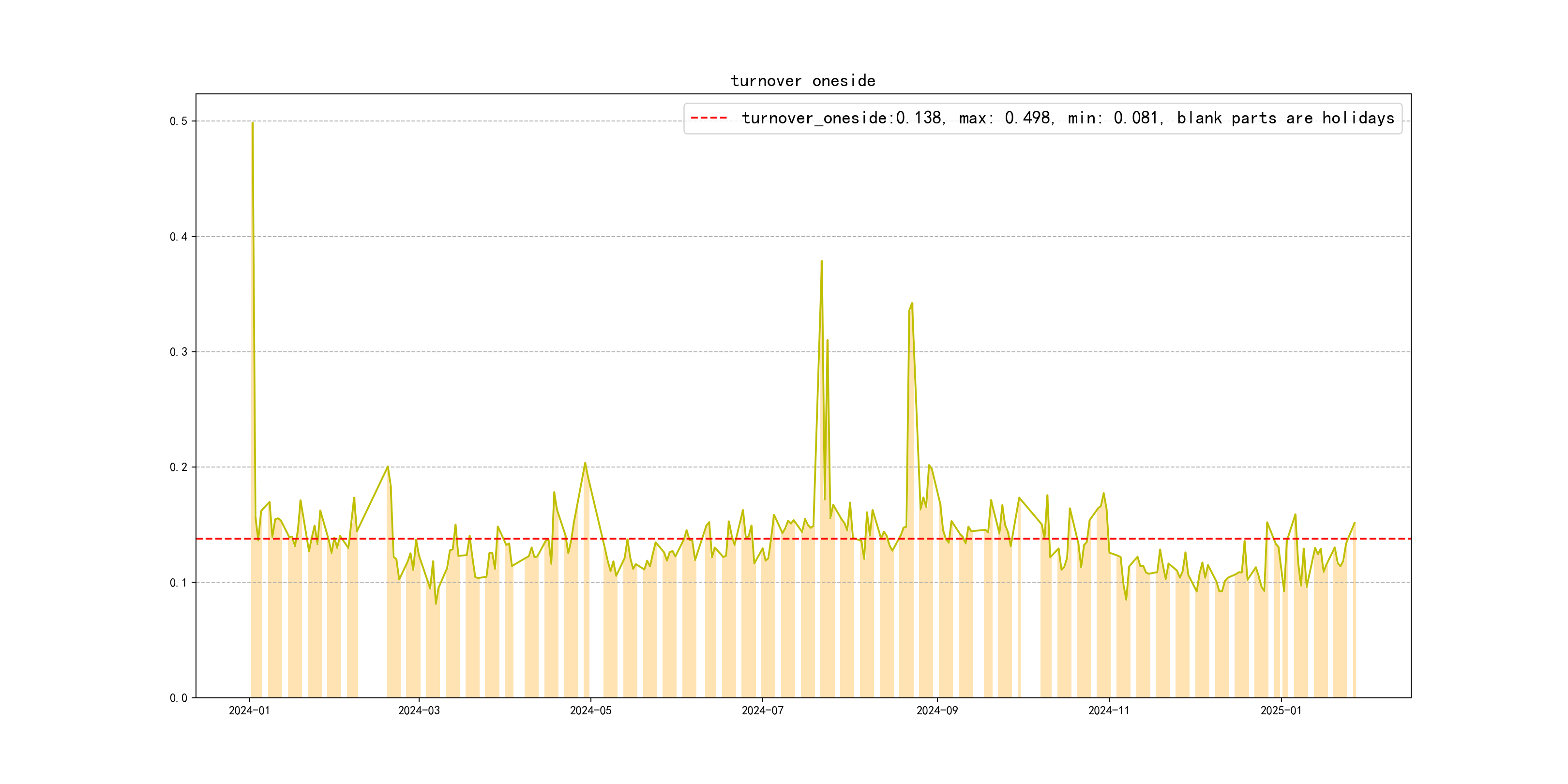Click the 2024-07 x-axis label

(762, 710)
